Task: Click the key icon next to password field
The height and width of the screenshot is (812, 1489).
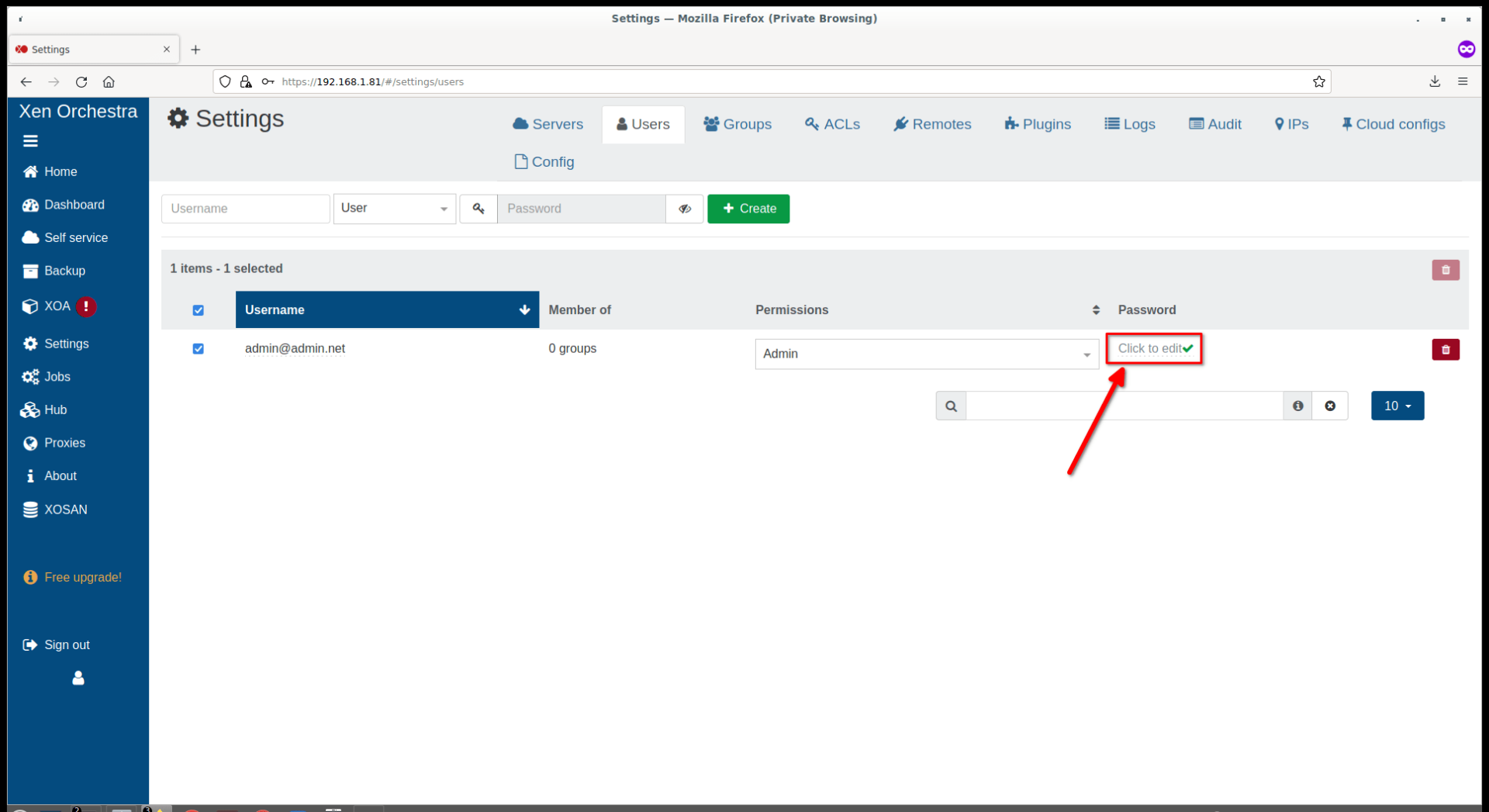Action: (478, 209)
